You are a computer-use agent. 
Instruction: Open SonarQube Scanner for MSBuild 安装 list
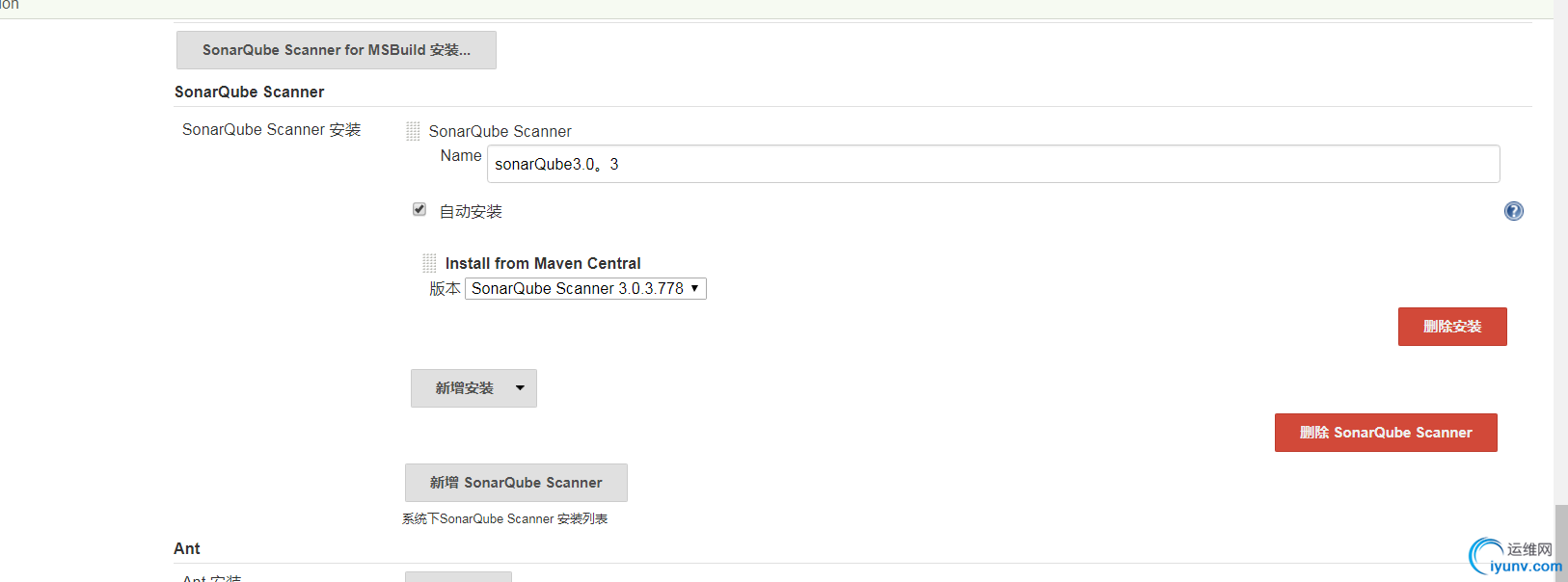(336, 50)
